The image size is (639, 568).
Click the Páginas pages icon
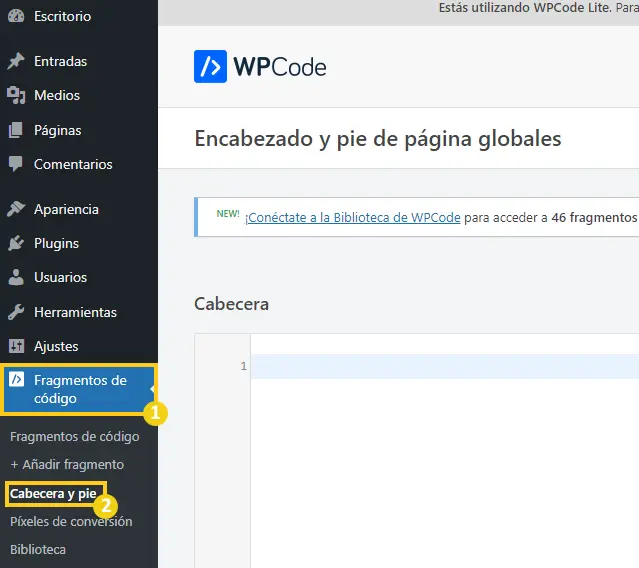tap(16, 130)
